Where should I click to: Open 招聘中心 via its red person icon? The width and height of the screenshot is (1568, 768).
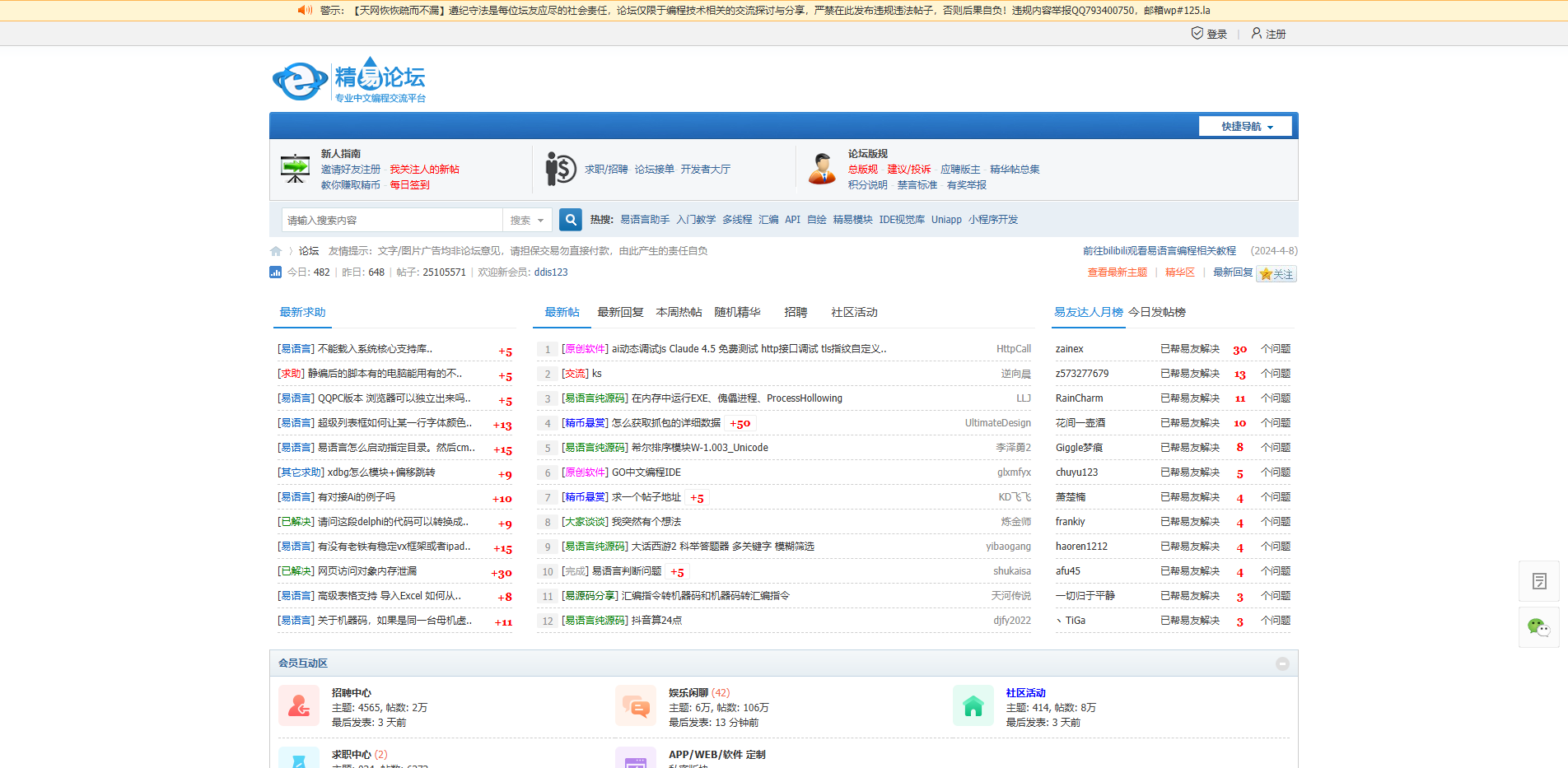point(298,705)
